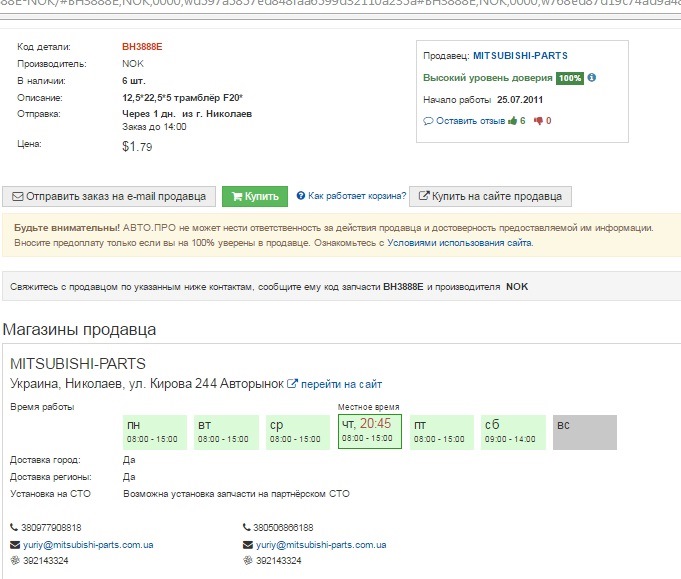This screenshot has height=579, width=681.
Task: Click thumbs down negative reviews icon
Action: tap(539, 121)
